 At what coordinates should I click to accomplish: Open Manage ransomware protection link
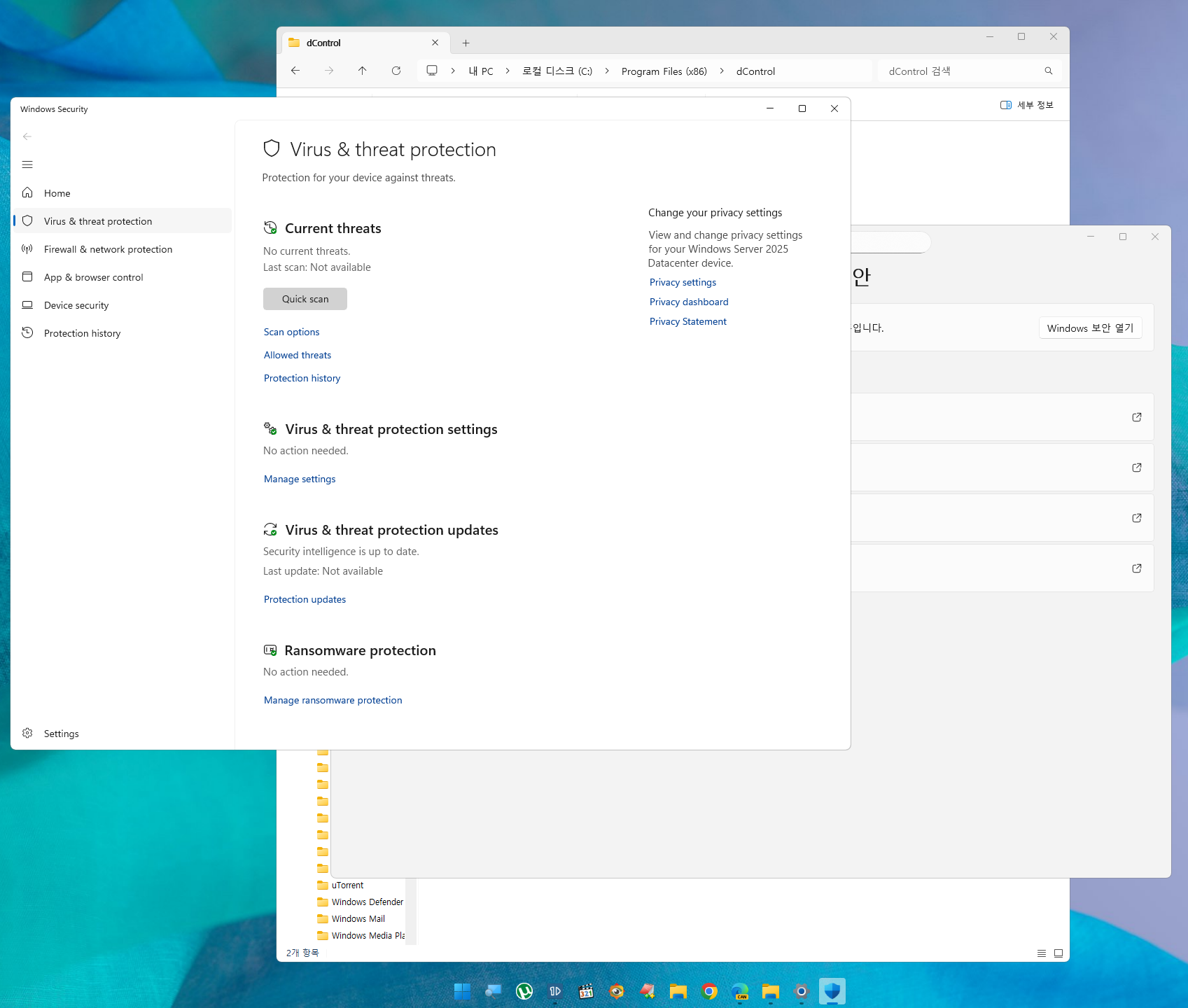333,700
